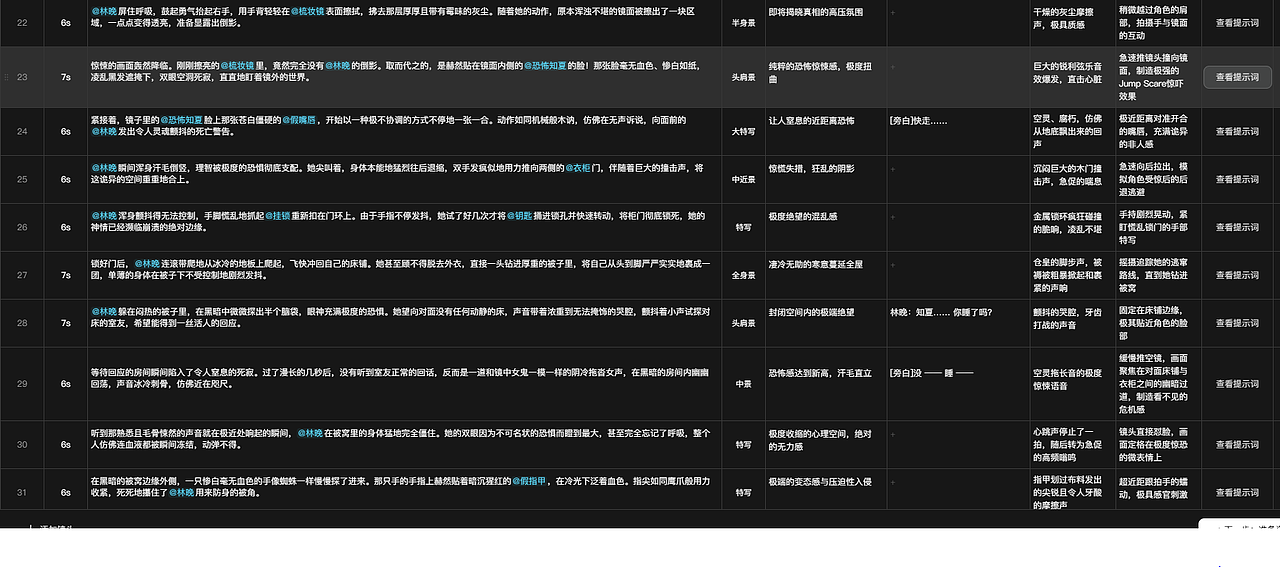Click mood cell 惊慌失措，狂乱的阴影
The height and width of the screenshot is (567, 1280).
click(825, 179)
